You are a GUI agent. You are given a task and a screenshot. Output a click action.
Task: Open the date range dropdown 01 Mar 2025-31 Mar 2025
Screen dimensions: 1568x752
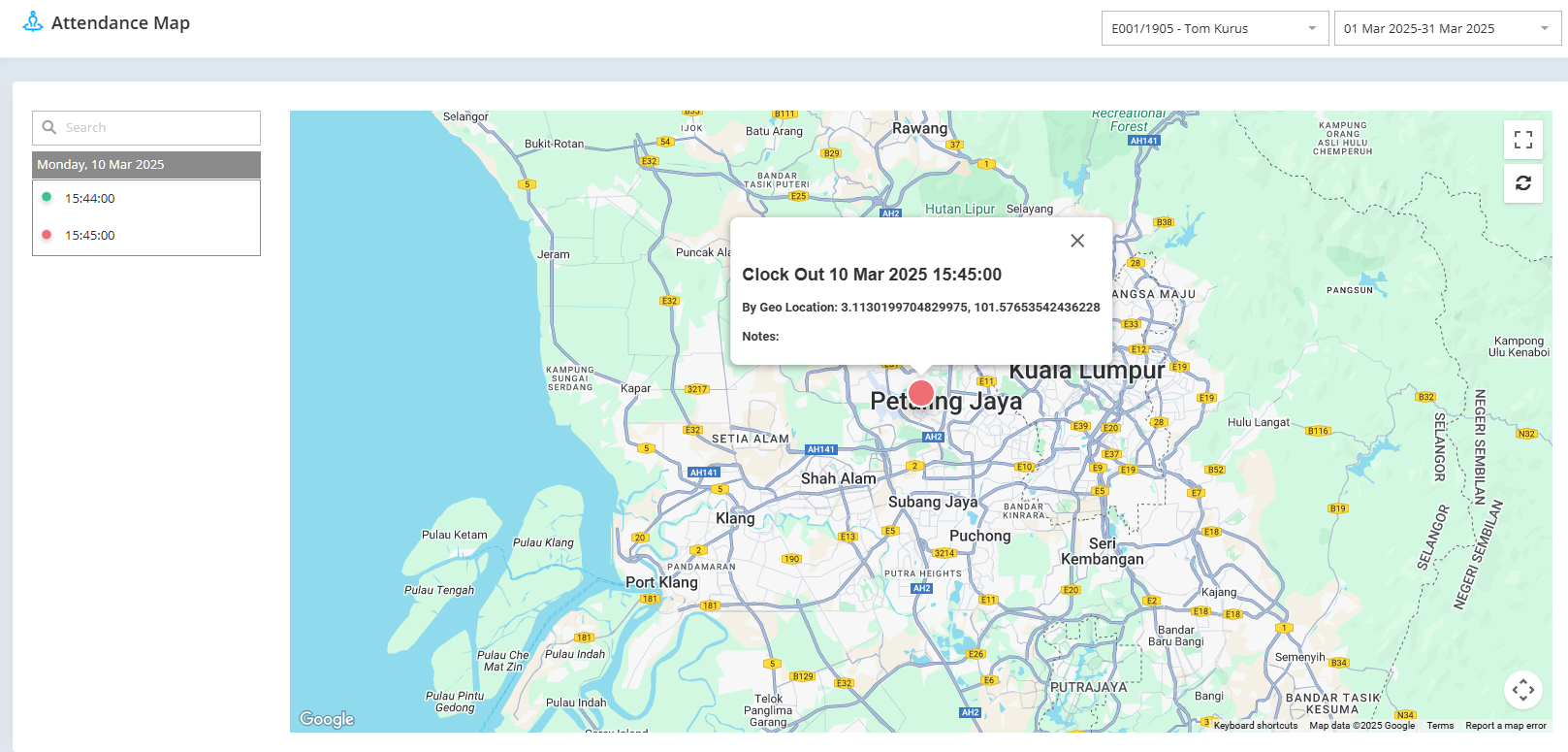click(1448, 28)
